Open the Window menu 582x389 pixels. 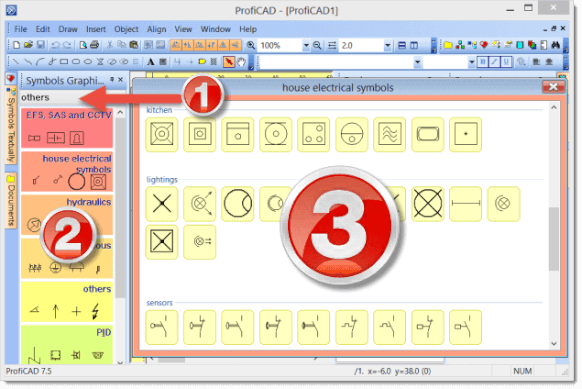(216, 29)
